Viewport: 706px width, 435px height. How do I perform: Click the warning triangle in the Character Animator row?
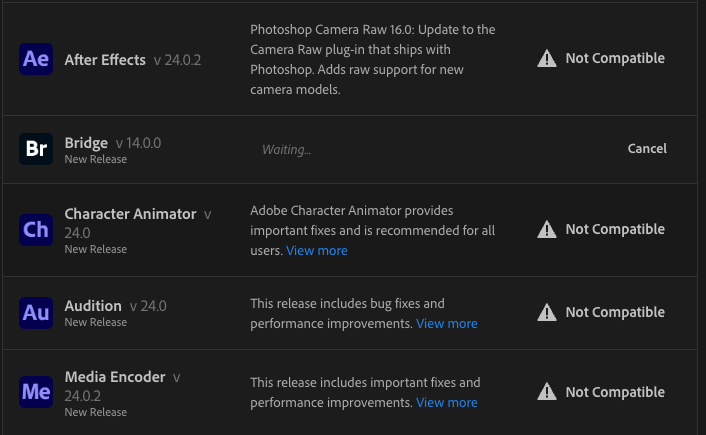[546, 230]
